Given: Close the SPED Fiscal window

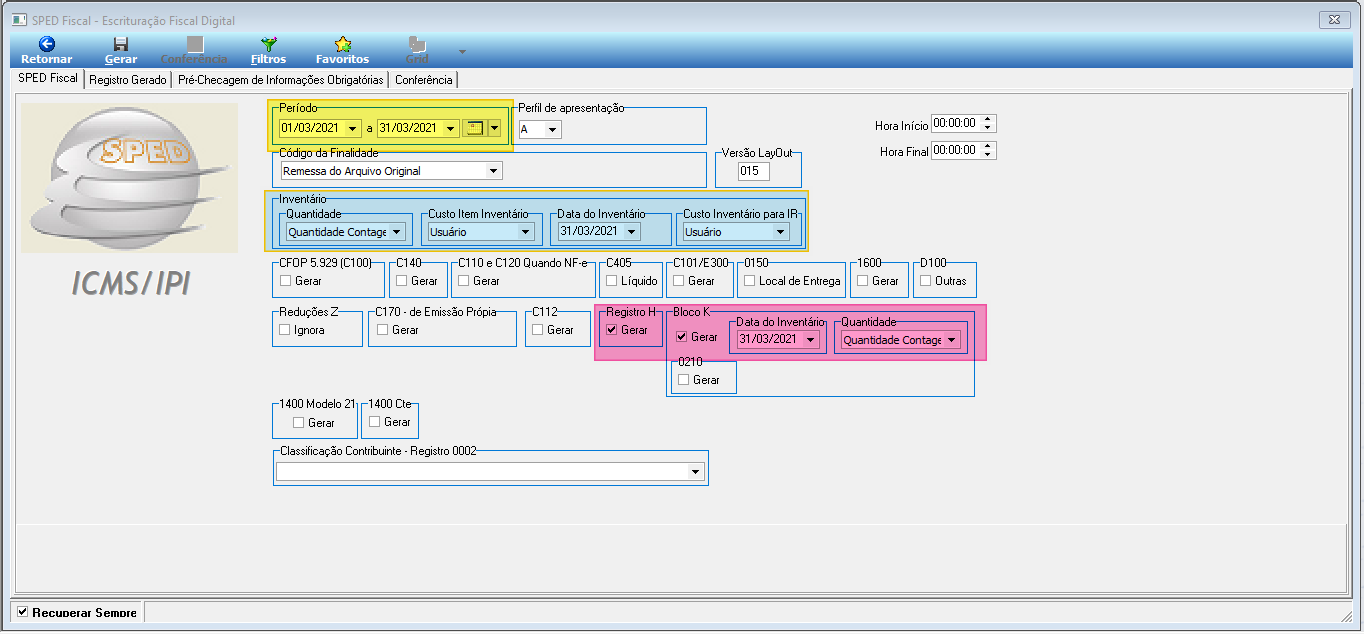Looking at the screenshot, I should 1335,18.
